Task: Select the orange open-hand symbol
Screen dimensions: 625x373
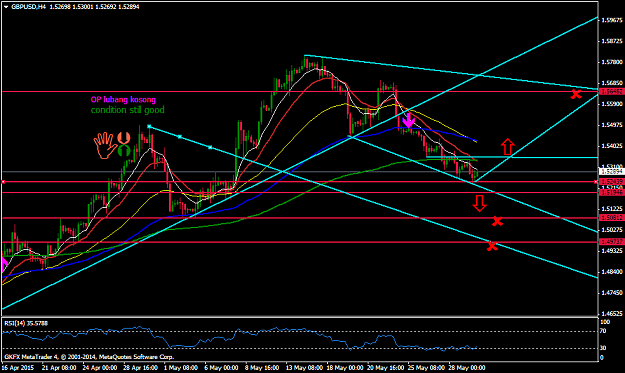Action: [x=104, y=145]
